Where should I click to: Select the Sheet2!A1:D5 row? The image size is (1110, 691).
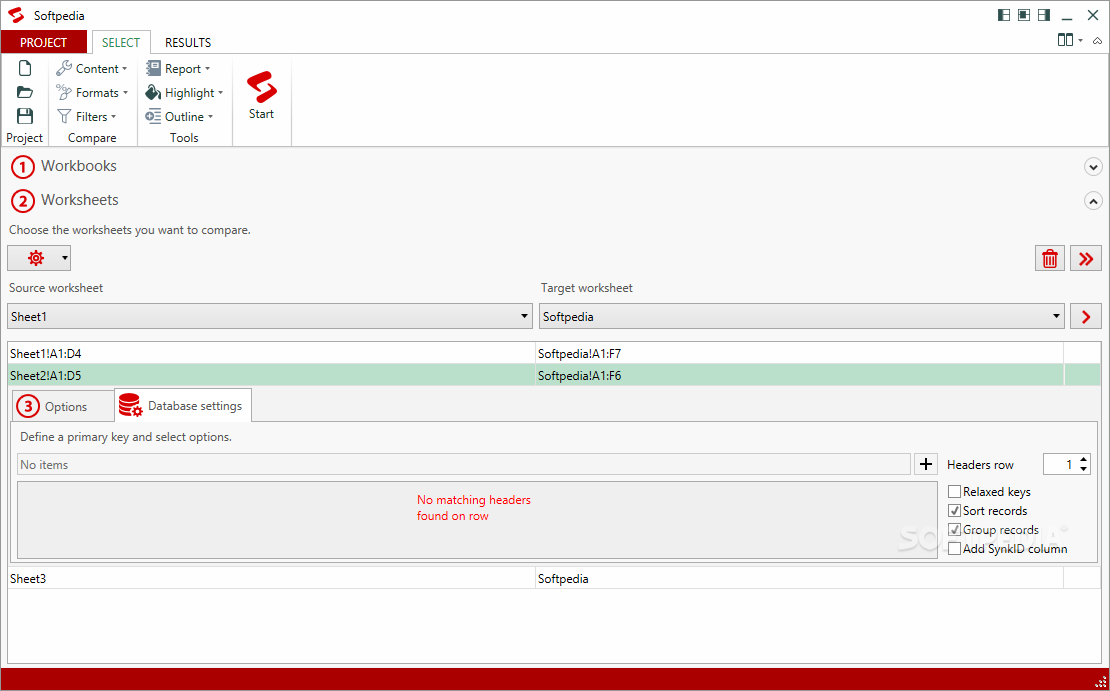click(x=554, y=375)
